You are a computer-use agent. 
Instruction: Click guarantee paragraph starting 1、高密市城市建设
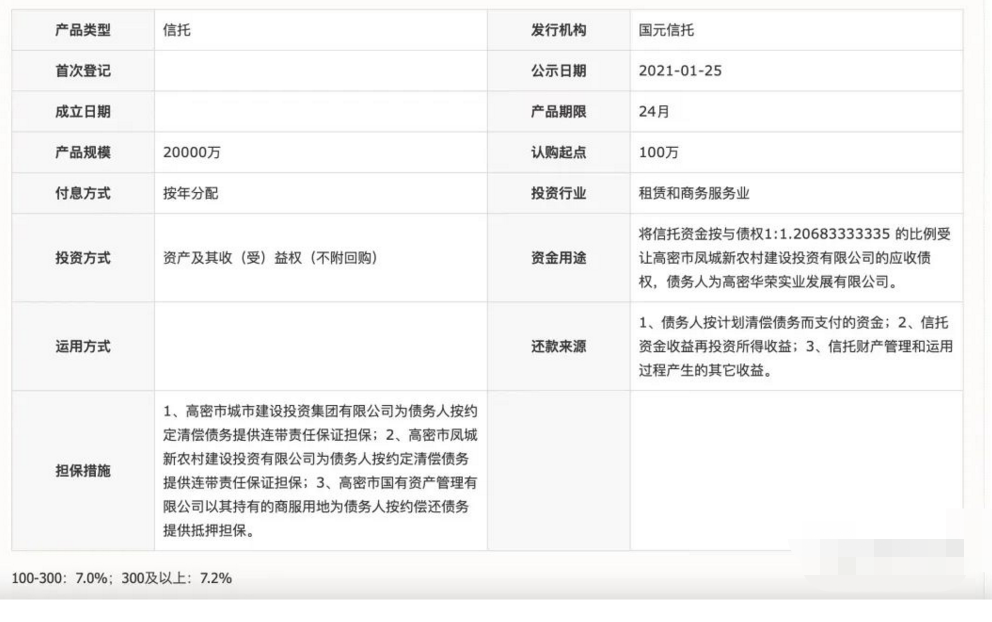(x=320, y=470)
